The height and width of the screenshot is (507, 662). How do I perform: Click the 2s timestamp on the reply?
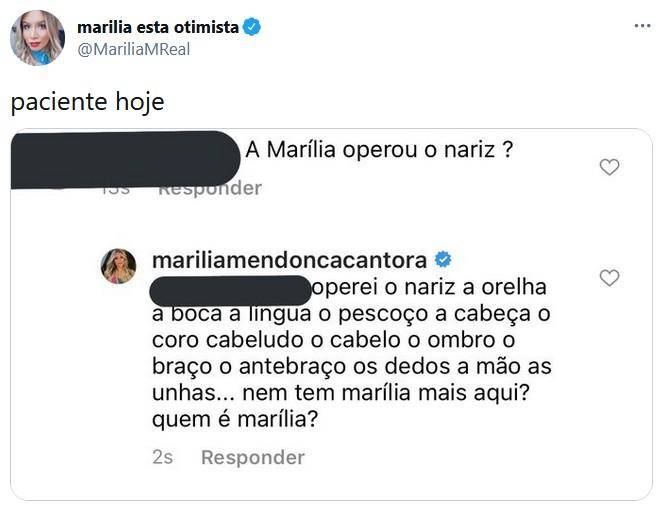click(163, 457)
